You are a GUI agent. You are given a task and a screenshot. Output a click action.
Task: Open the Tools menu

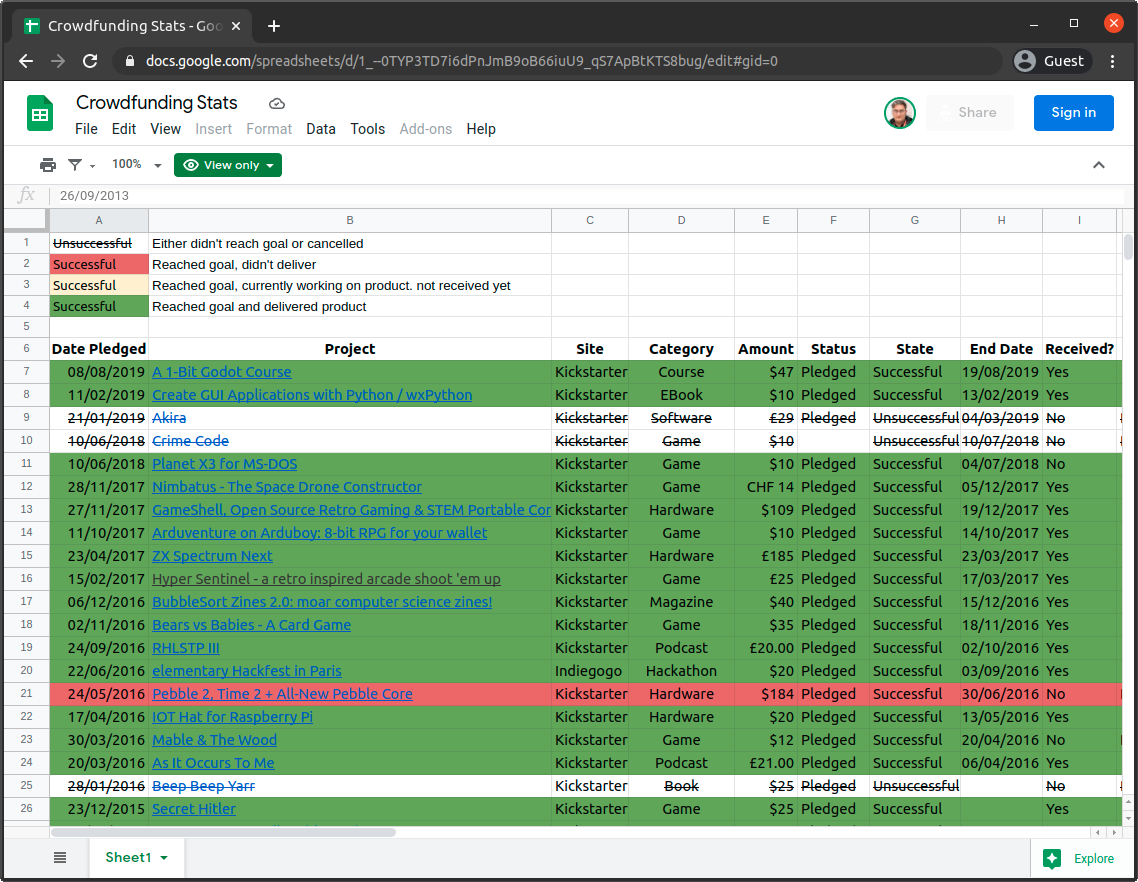point(367,129)
